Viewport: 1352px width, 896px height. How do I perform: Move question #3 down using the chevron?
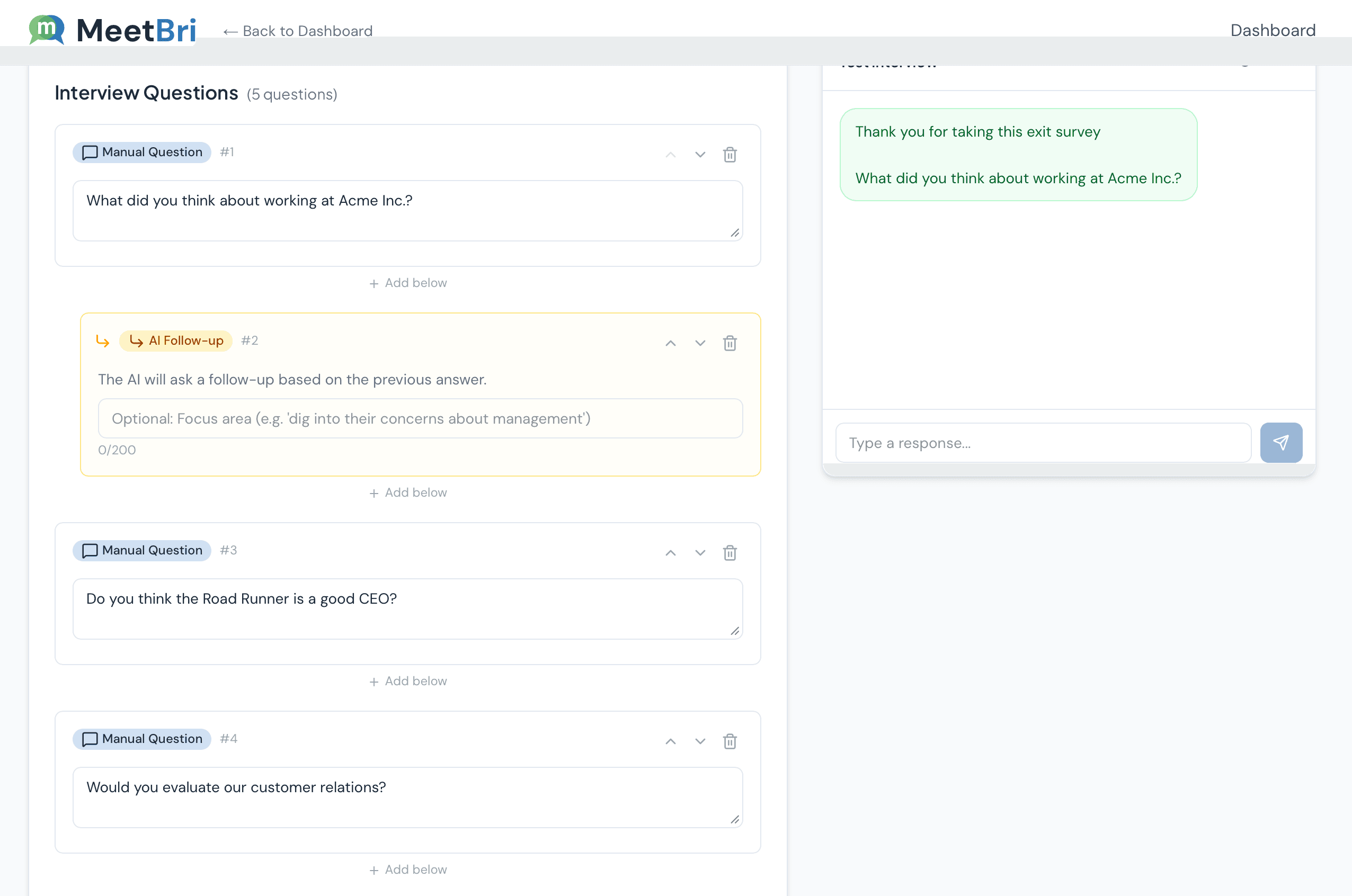point(700,552)
